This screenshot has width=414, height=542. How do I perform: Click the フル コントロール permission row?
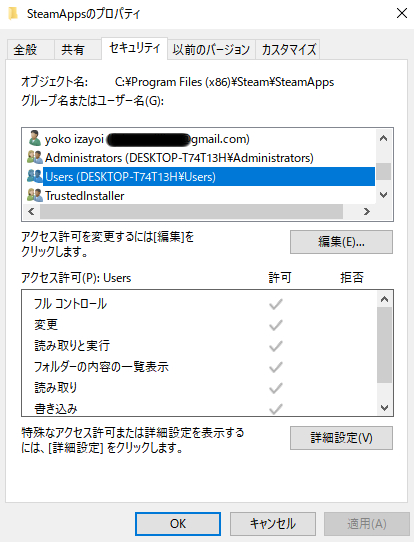coord(200,304)
